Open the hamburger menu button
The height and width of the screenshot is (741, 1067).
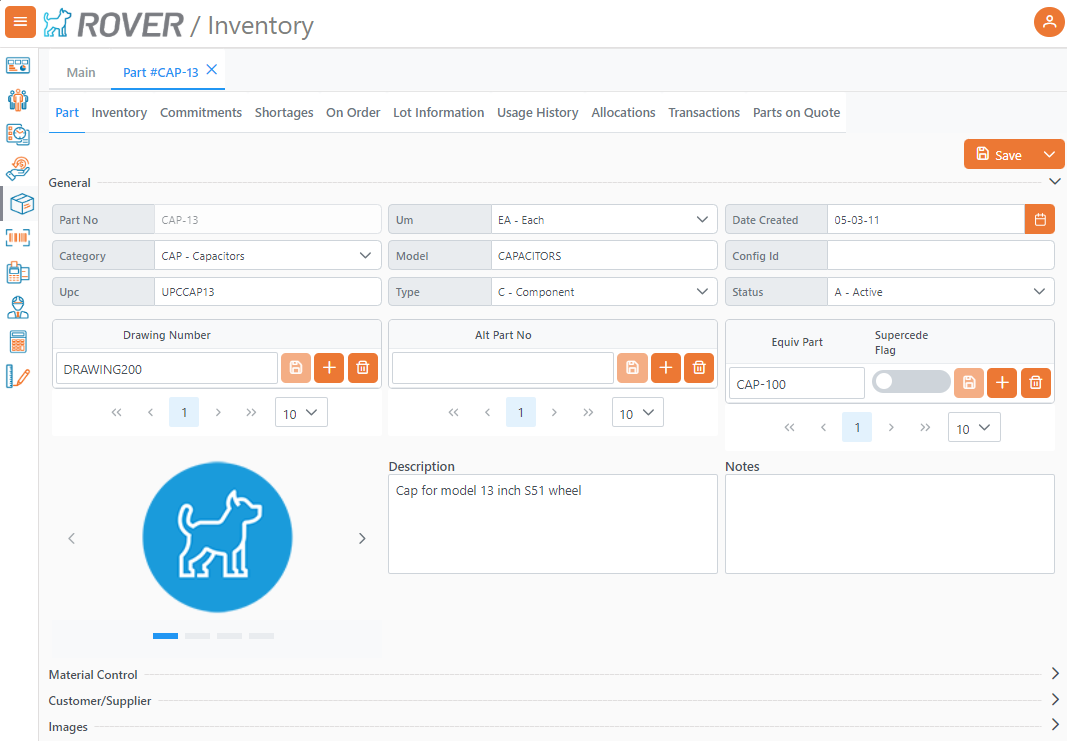21,22
